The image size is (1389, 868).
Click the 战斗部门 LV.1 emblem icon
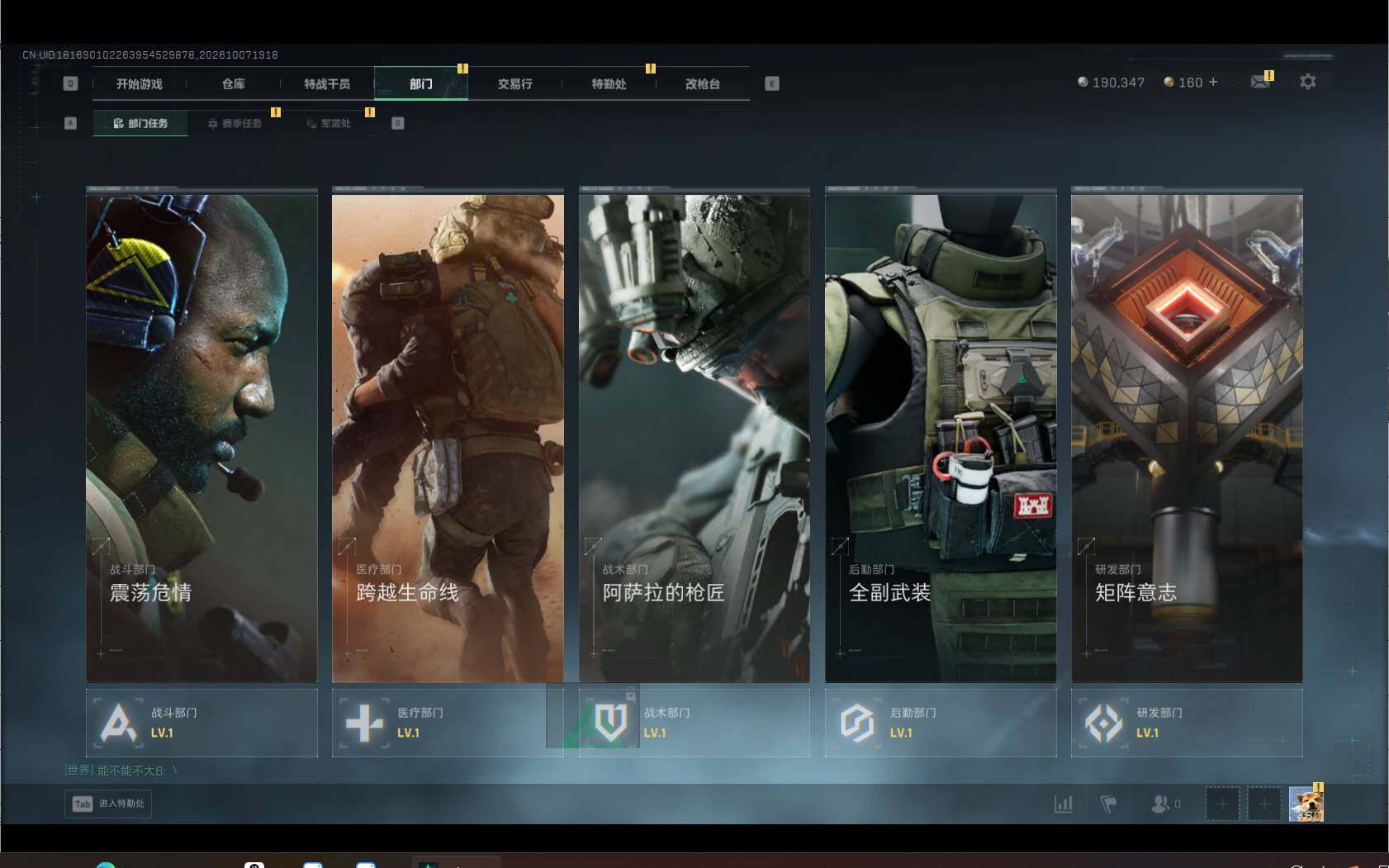[118, 723]
